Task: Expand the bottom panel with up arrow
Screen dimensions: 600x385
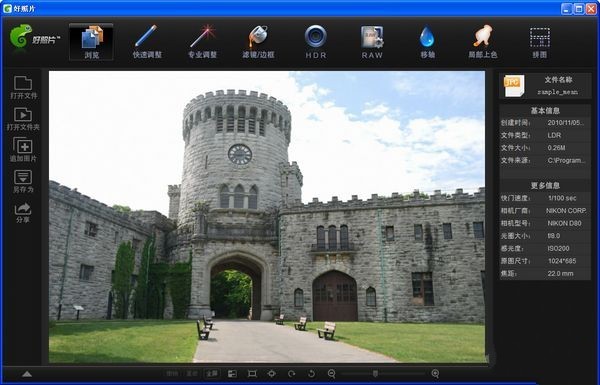Action: pyautogui.click(x=27, y=374)
